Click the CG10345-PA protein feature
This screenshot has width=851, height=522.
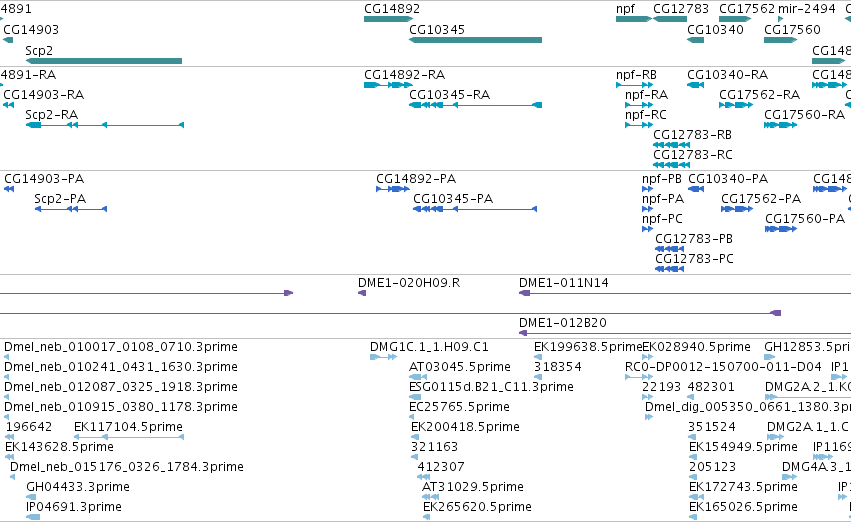coord(475,209)
